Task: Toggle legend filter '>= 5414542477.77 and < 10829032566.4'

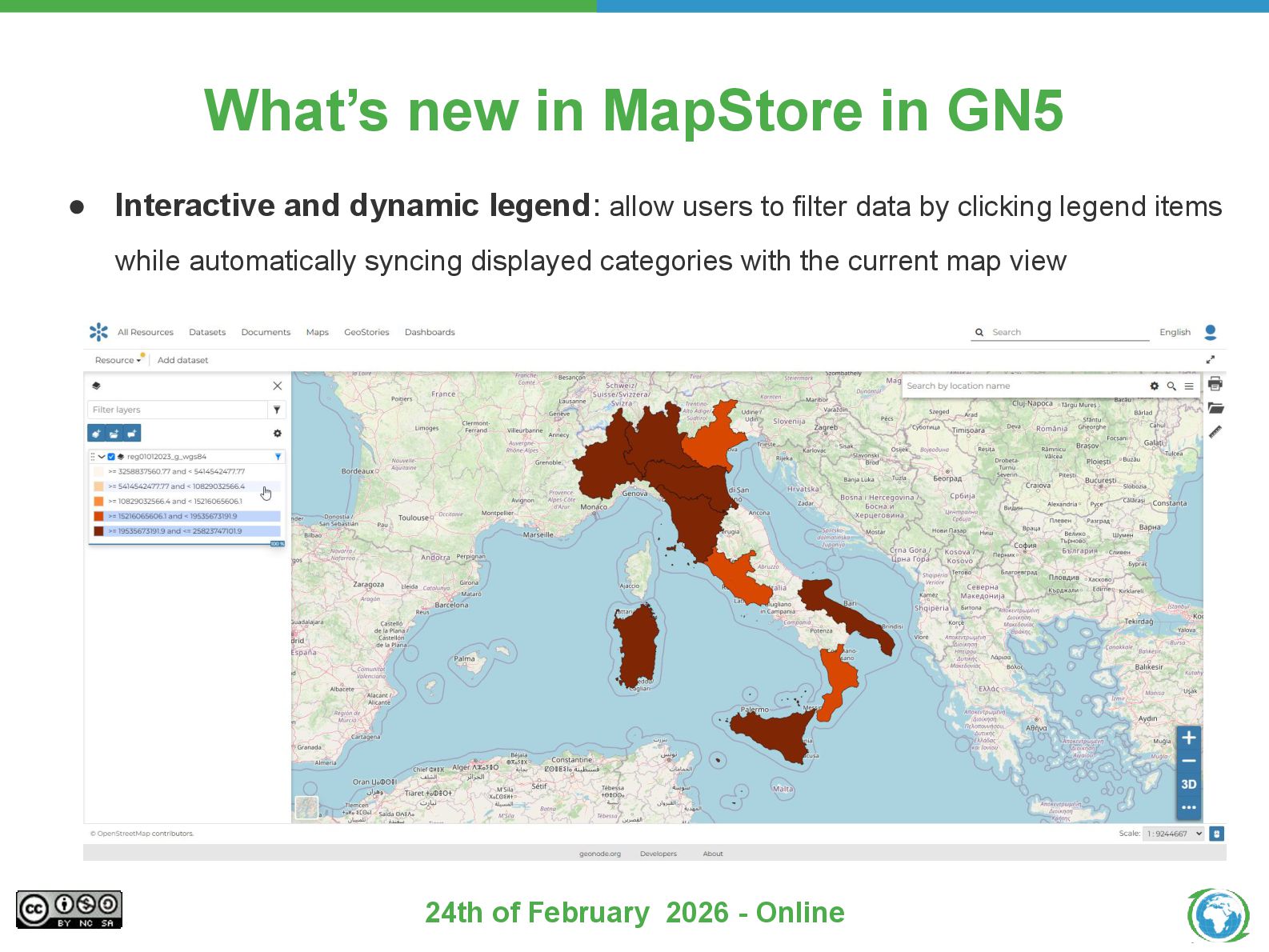Action: (186, 486)
